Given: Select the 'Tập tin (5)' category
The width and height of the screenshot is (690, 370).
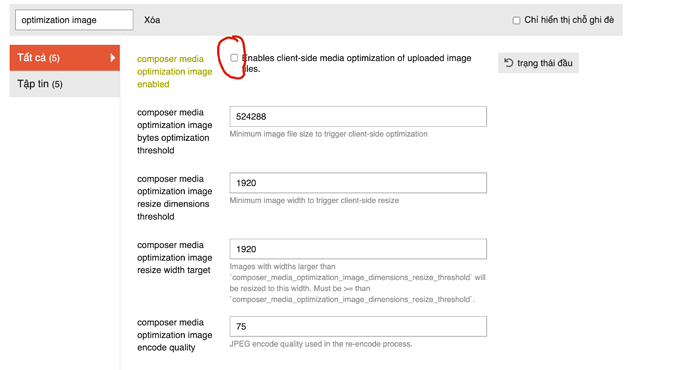Looking at the screenshot, I should click(65, 84).
